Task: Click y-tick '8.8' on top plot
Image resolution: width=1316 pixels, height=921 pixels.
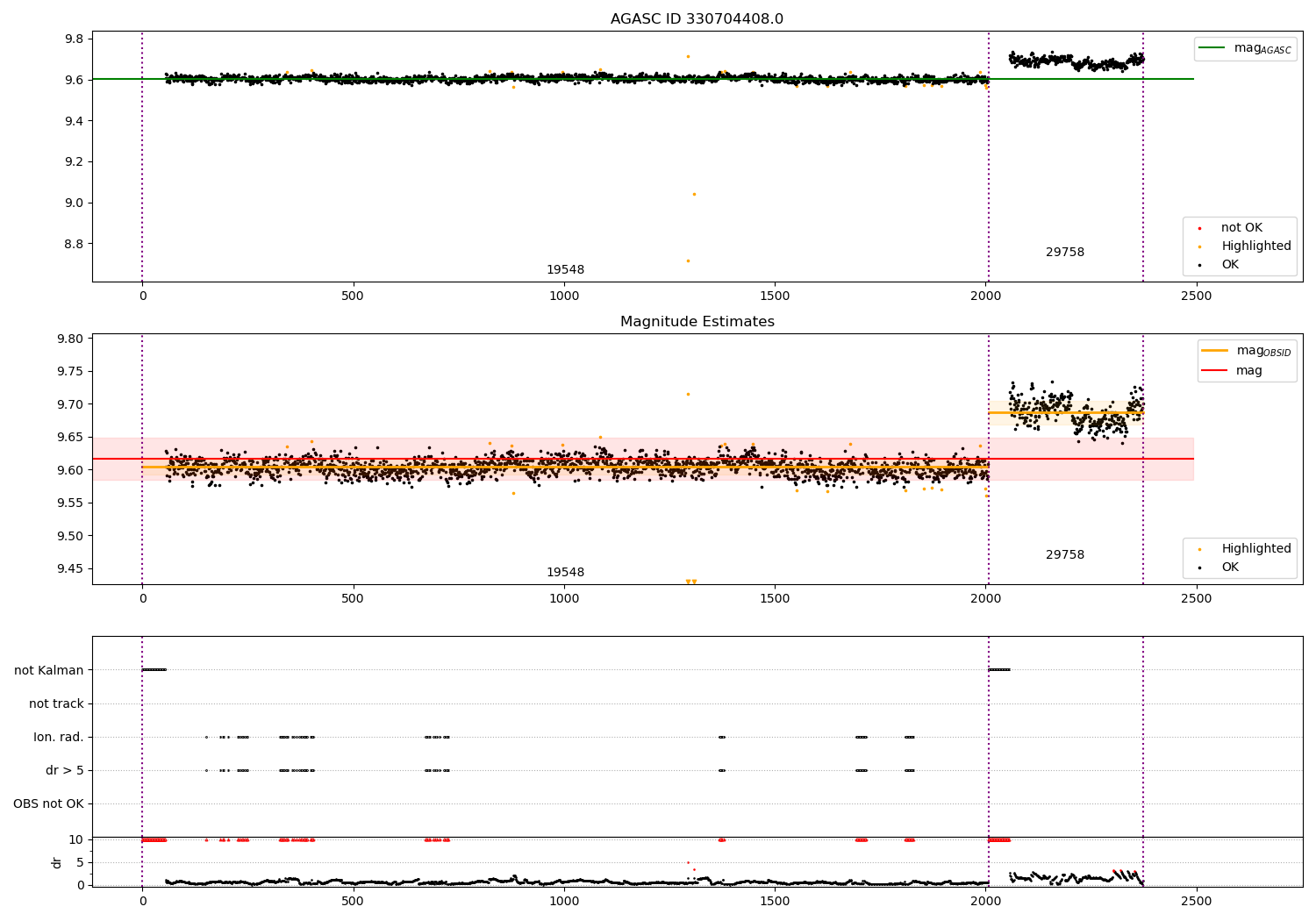Action: click(x=73, y=244)
